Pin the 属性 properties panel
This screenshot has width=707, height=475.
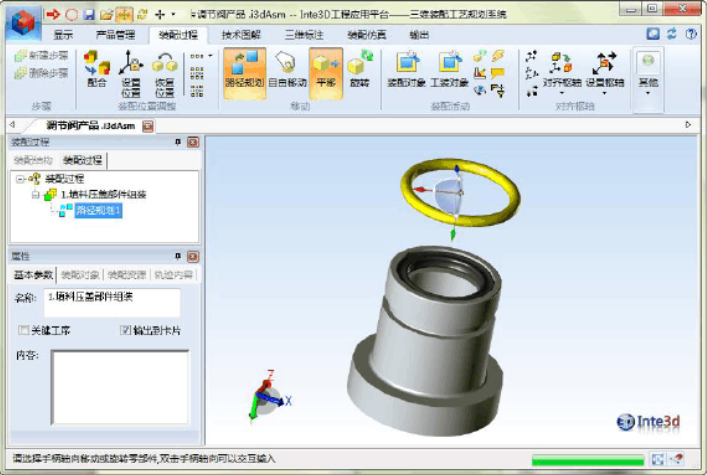(178, 256)
